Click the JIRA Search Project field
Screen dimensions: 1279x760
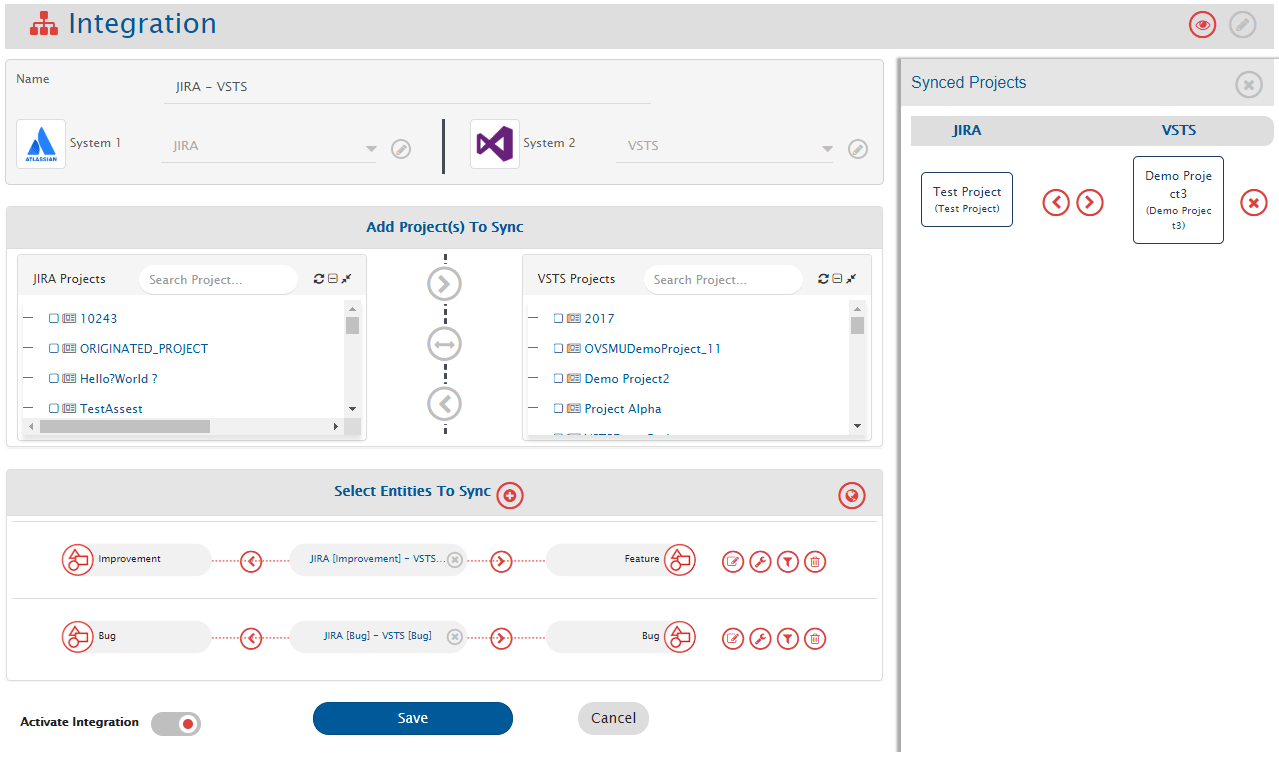coord(218,280)
